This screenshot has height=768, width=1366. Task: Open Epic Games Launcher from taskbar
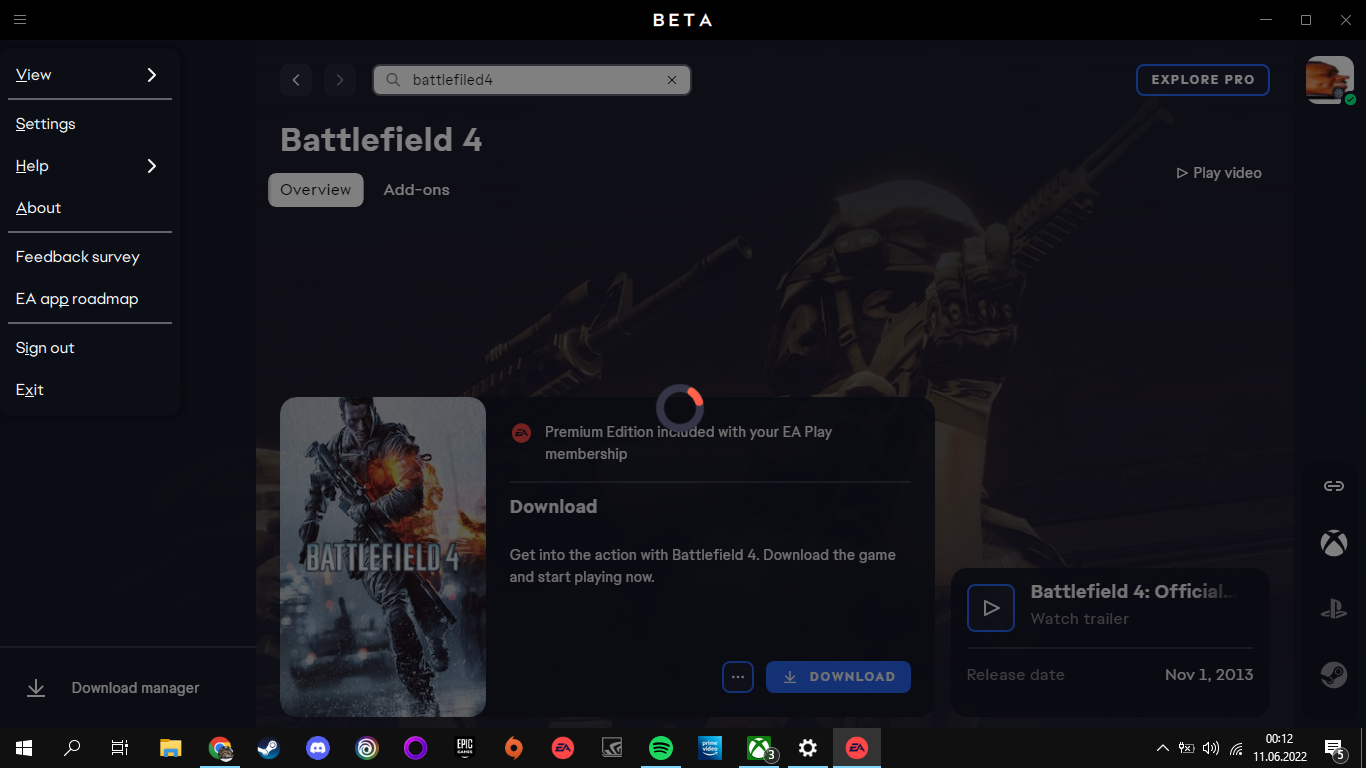coord(465,748)
